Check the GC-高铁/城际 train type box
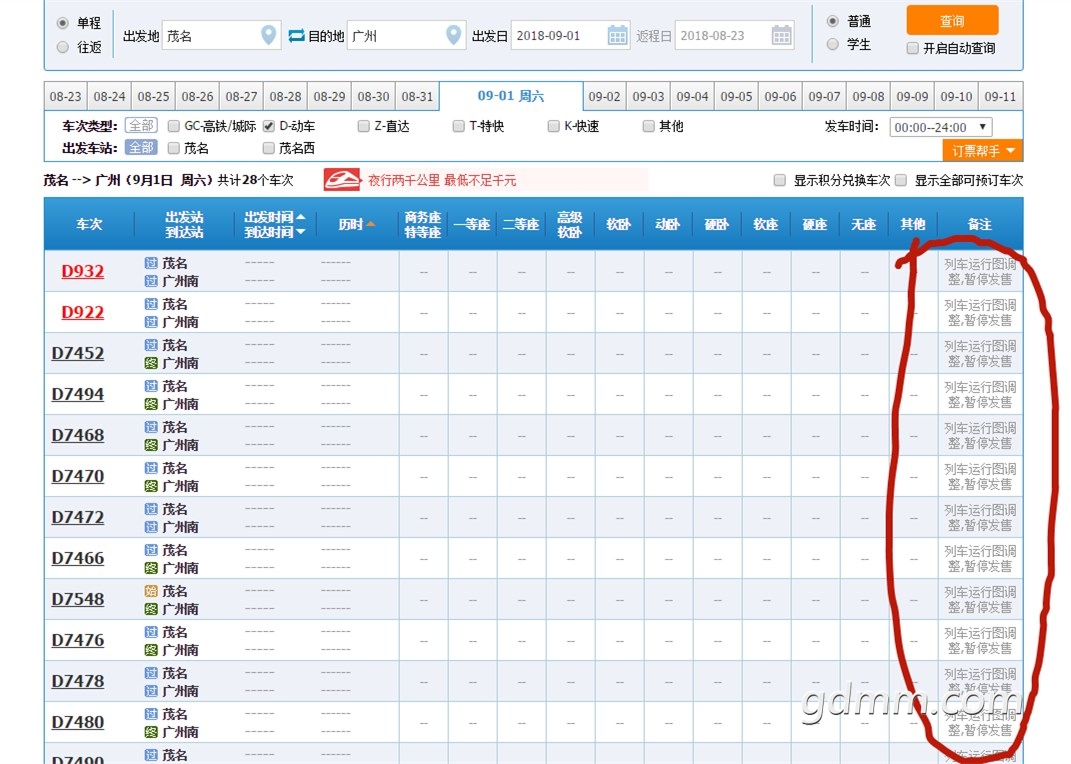The image size is (1071, 764). click(173, 126)
